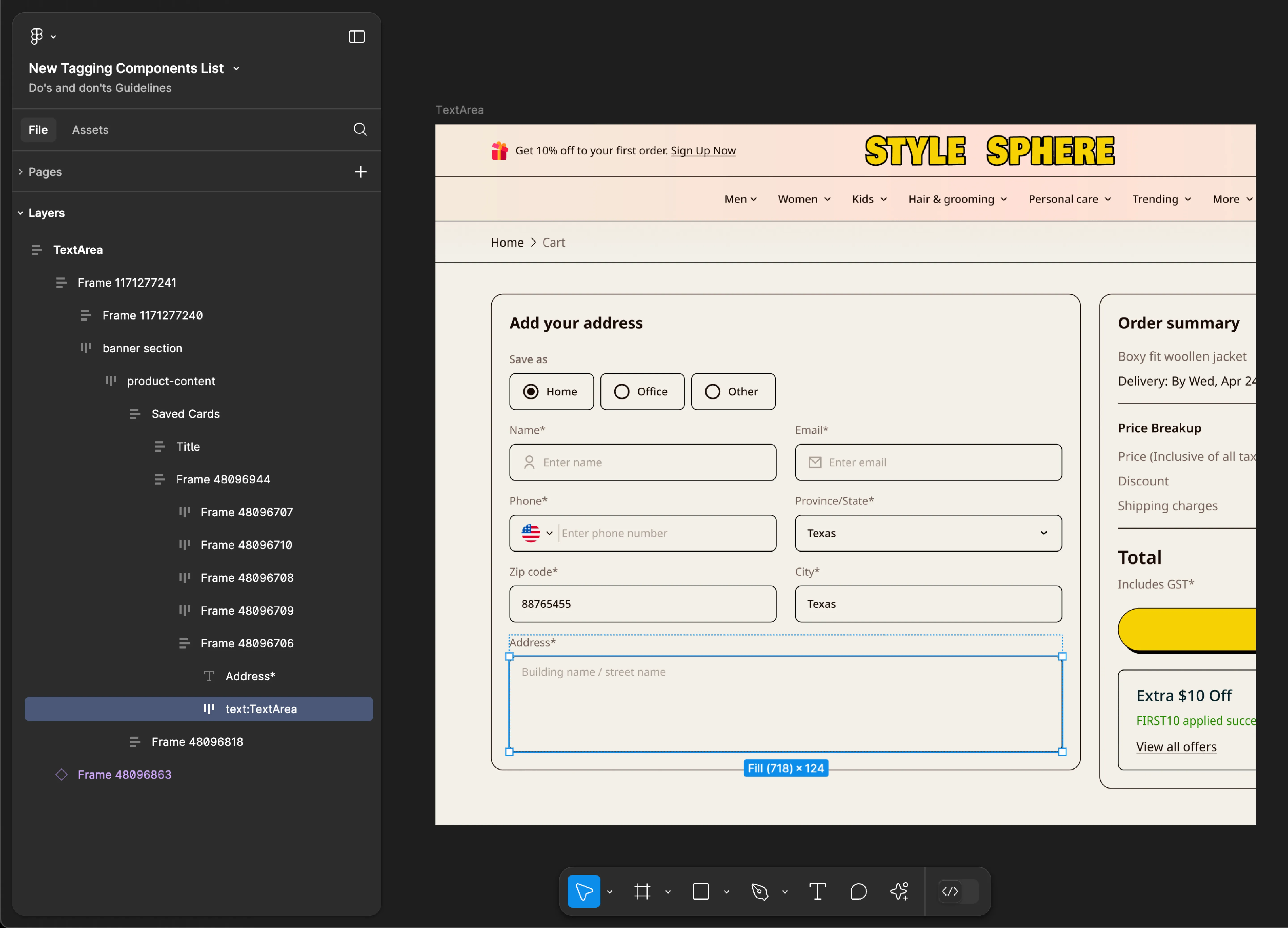Open the Province/State Texas dropdown
Image resolution: width=1288 pixels, height=928 pixels.
(x=928, y=533)
